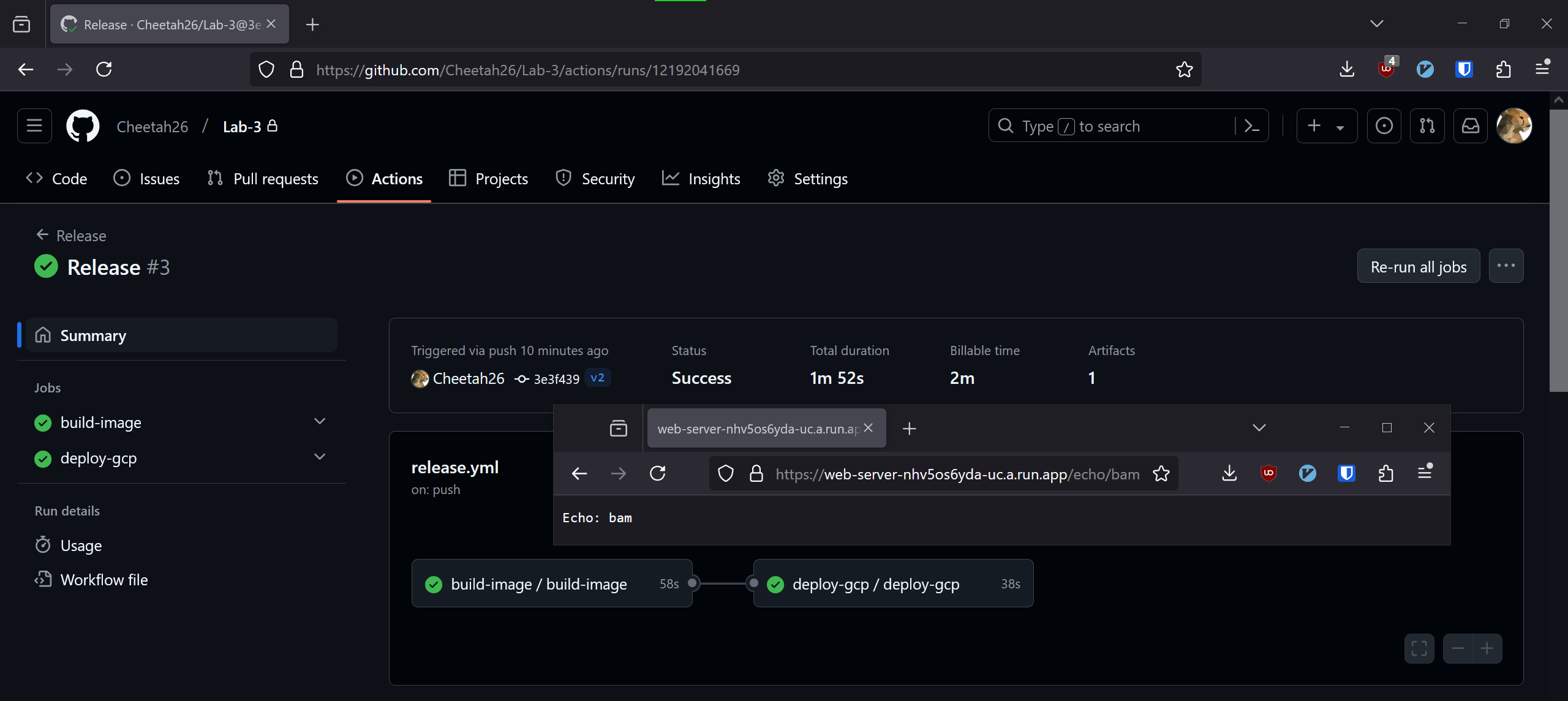Open the notifications inbox icon
Screen dimensions: 1568x701
pos(1470,126)
